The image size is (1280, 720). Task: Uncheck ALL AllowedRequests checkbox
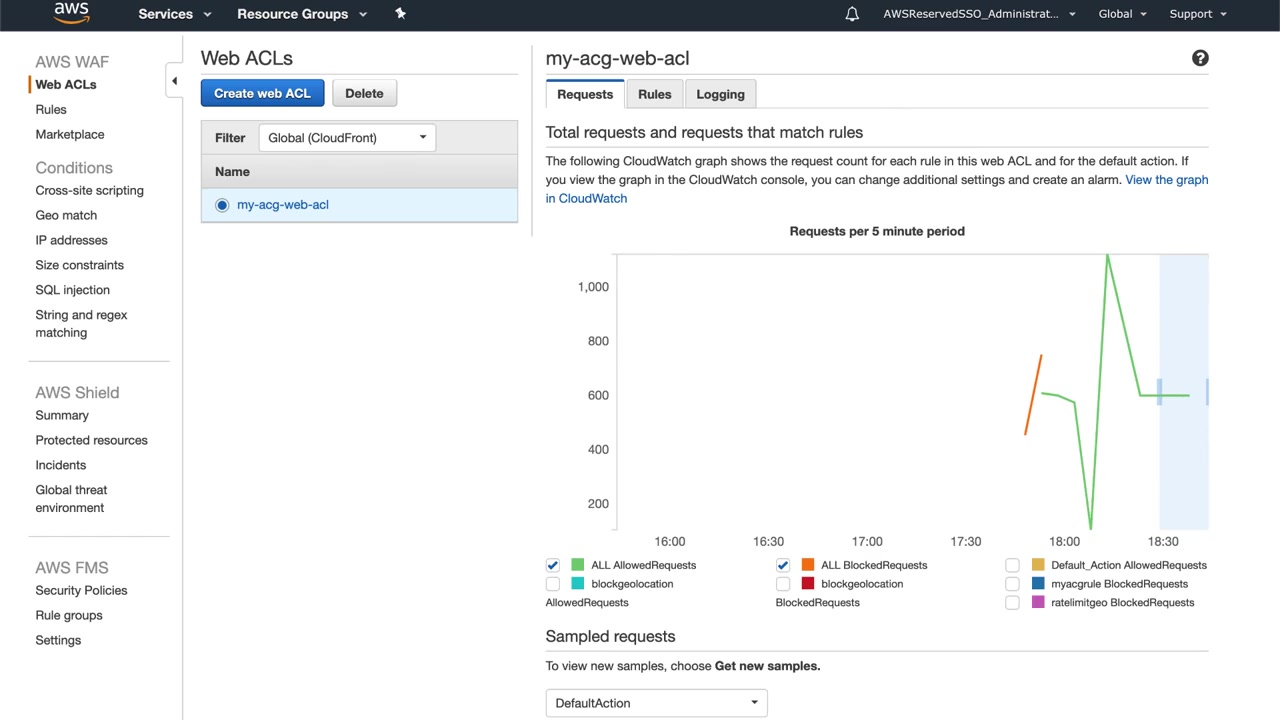pos(553,565)
